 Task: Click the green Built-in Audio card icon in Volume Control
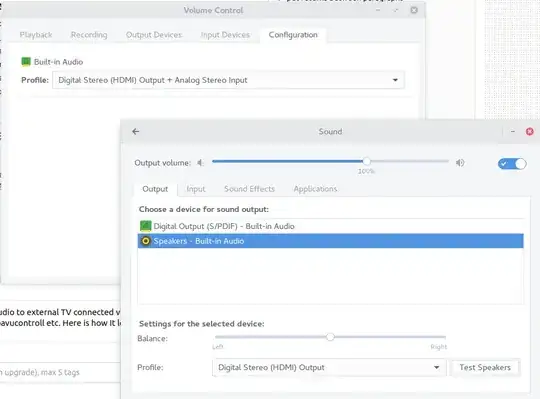click(x=26, y=62)
